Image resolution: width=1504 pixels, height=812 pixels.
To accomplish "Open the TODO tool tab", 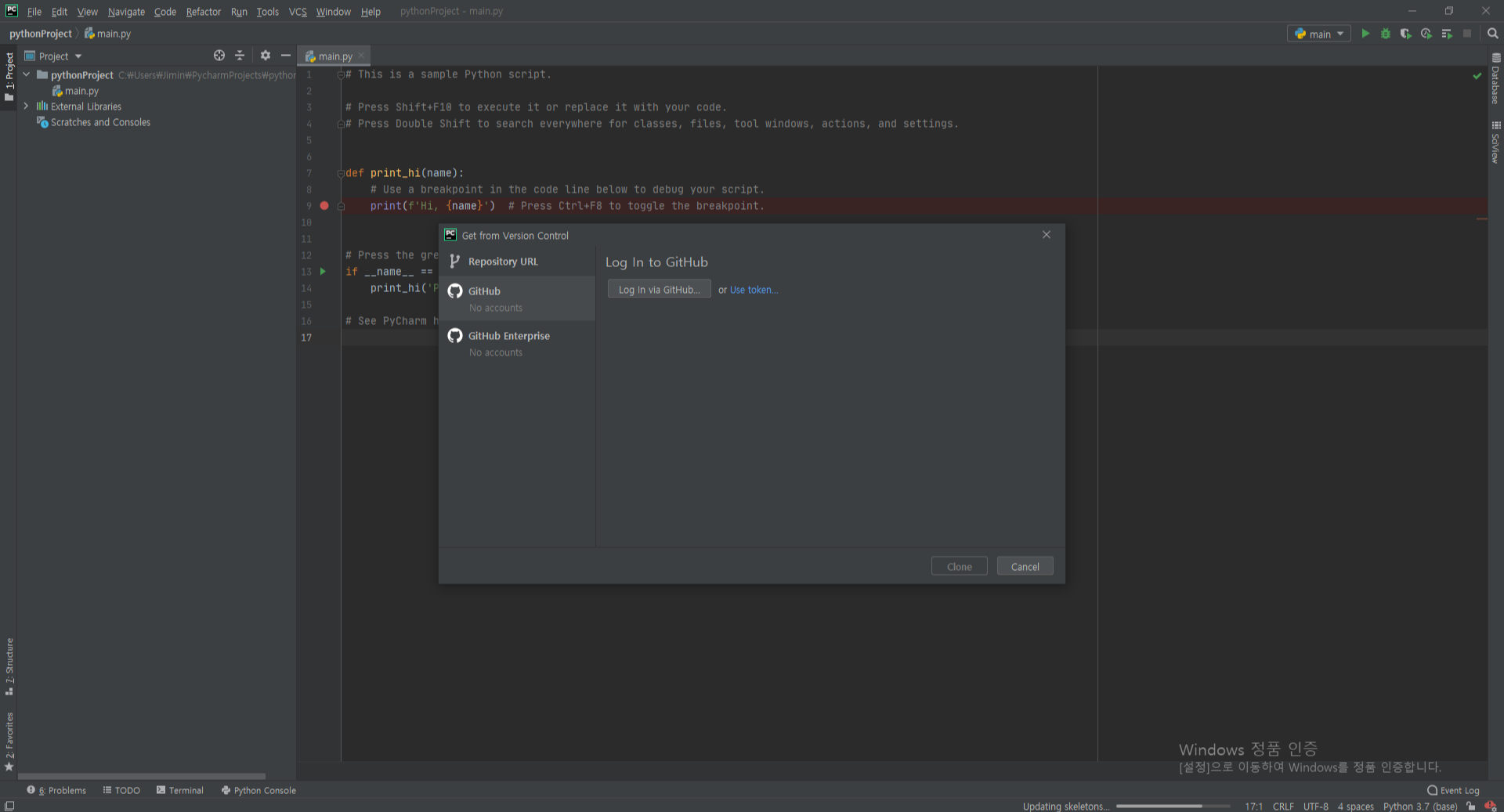I will [121, 790].
